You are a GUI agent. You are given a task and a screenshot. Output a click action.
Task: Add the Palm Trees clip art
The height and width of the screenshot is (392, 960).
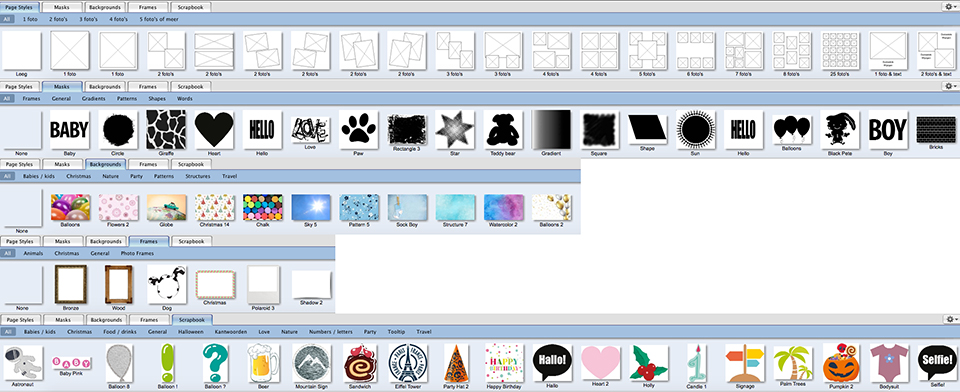coord(793,363)
